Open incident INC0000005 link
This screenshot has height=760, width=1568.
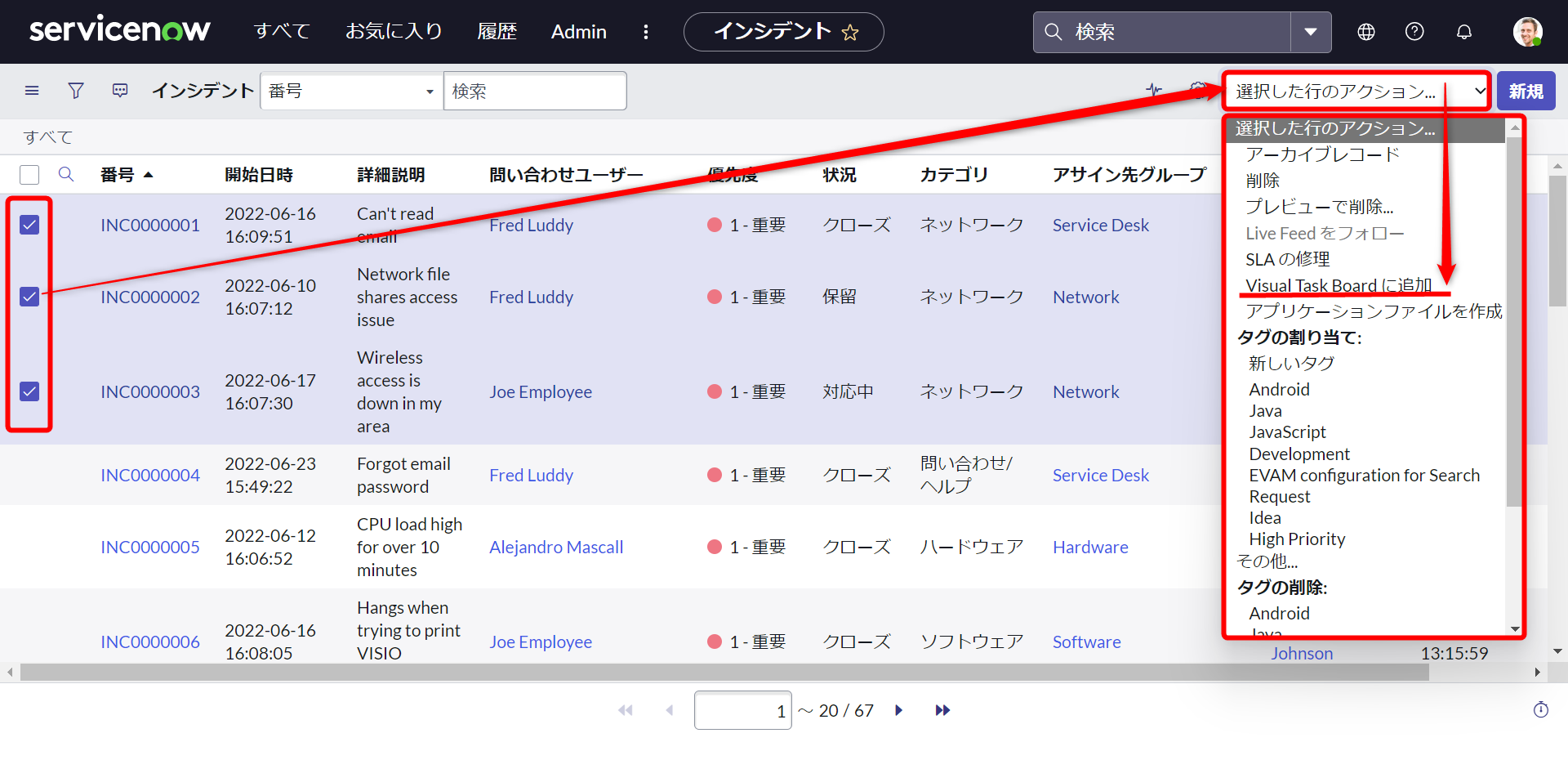pyautogui.click(x=149, y=547)
